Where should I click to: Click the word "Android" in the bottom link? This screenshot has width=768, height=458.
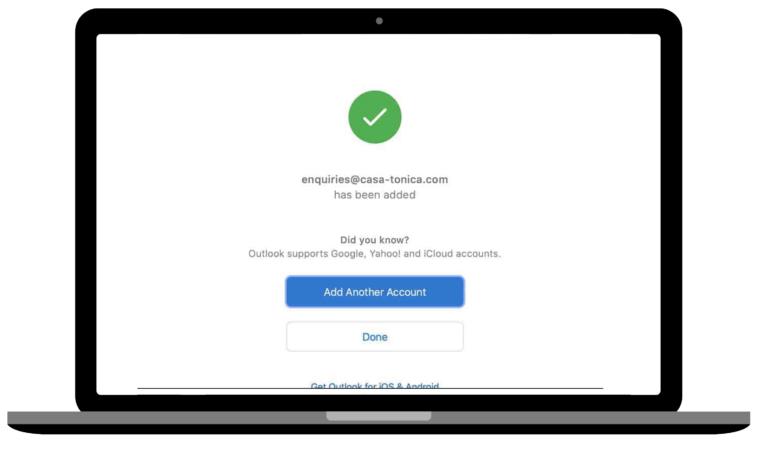(421, 386)
